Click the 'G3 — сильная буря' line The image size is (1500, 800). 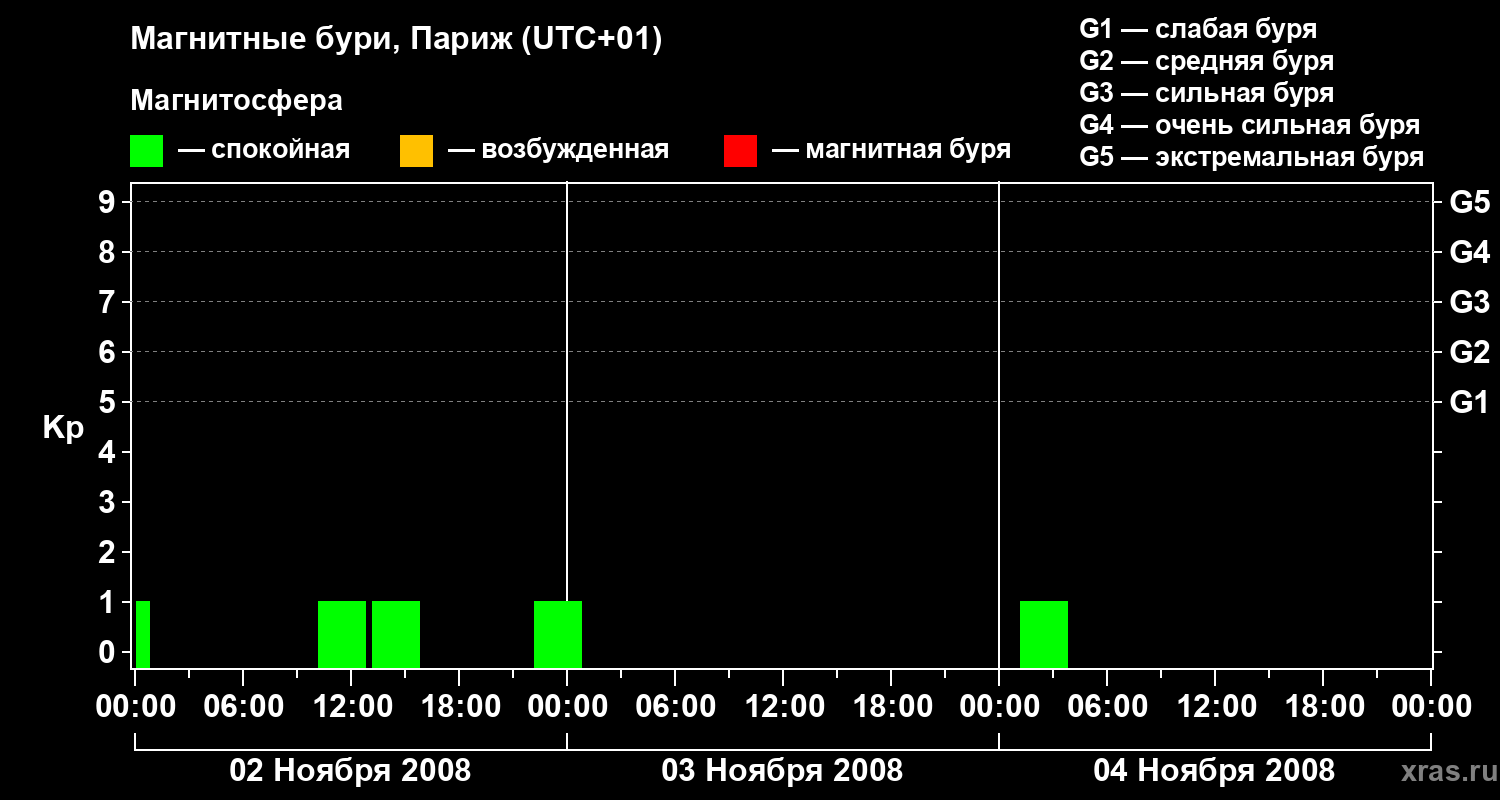pos(1206,93)
